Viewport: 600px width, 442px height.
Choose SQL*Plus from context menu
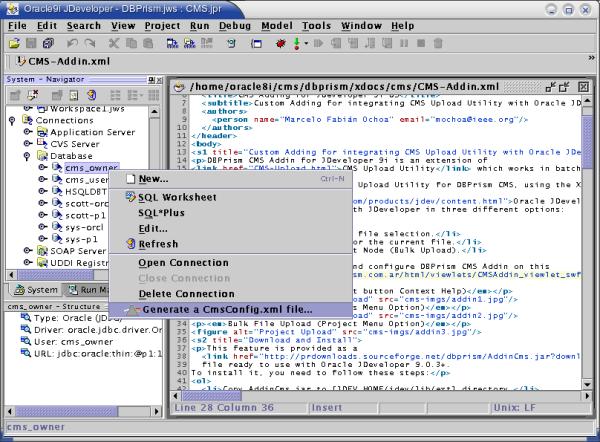(230, 213)
